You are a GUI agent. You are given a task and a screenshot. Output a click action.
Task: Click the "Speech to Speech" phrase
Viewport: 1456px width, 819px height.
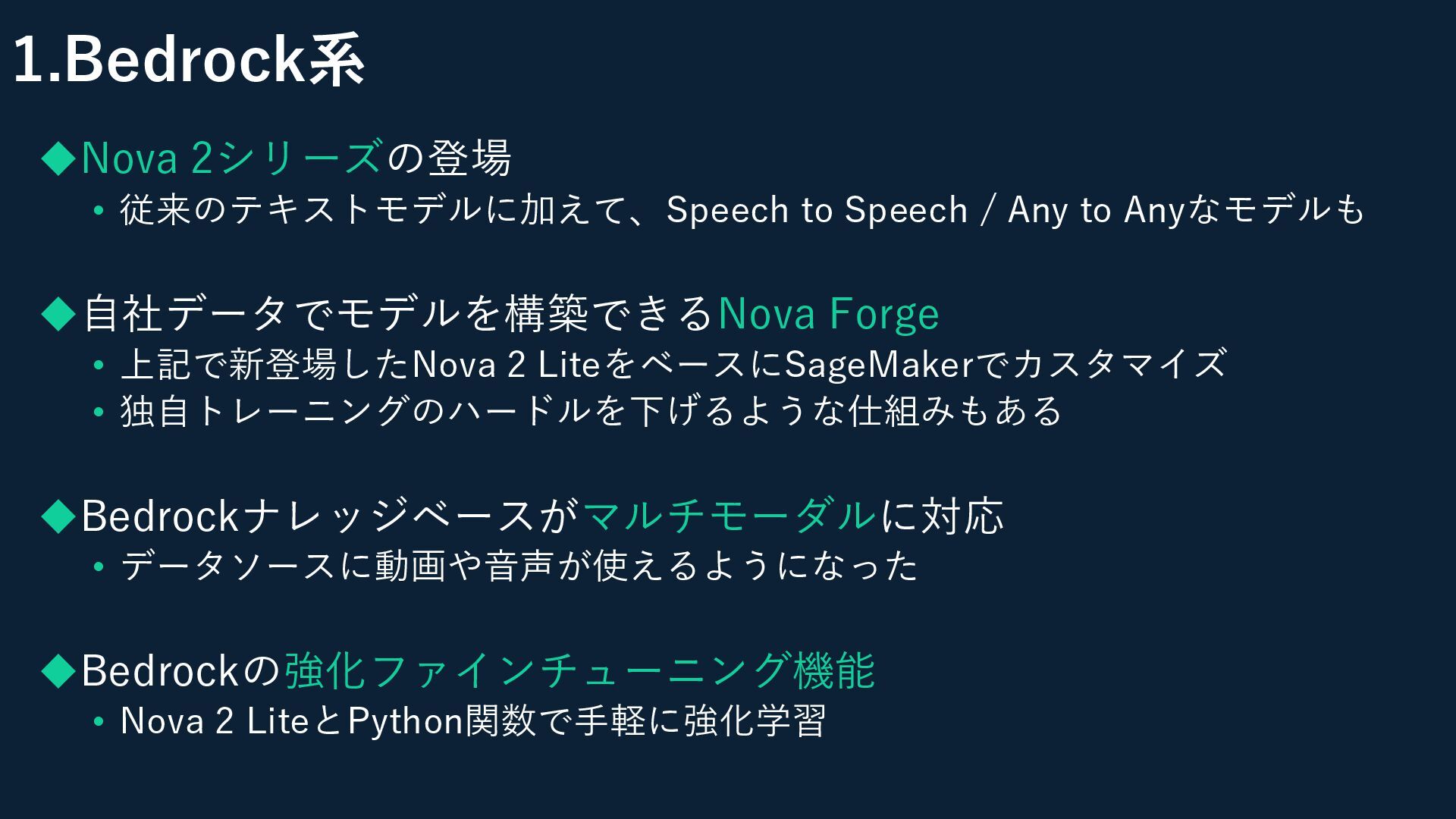817,210
